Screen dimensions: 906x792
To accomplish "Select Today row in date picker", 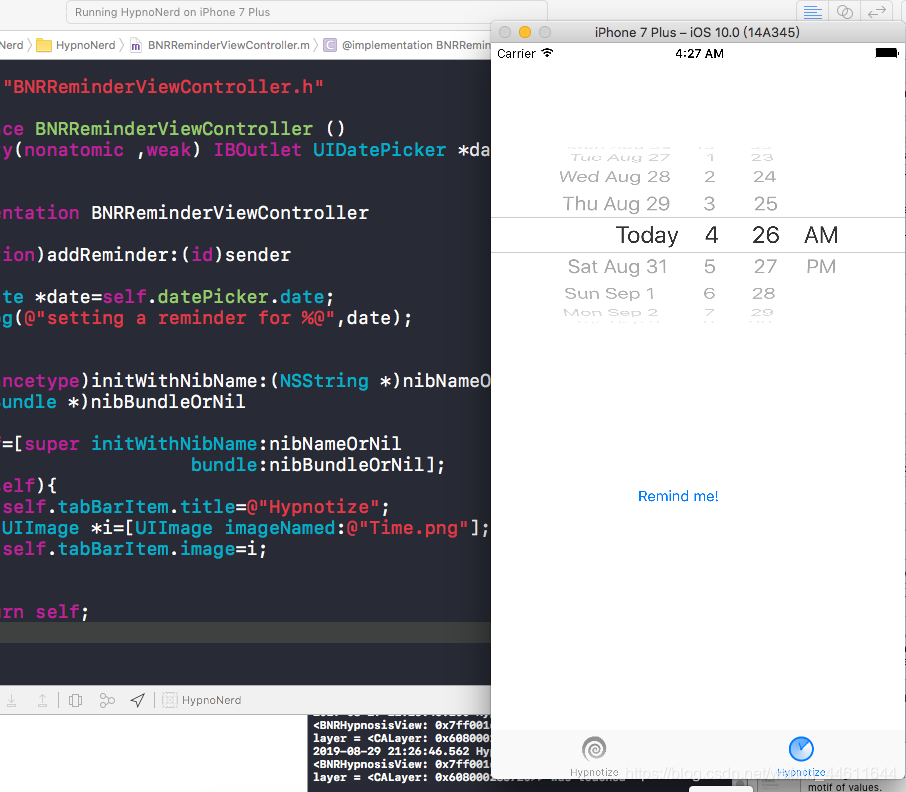I will (647, 235).
